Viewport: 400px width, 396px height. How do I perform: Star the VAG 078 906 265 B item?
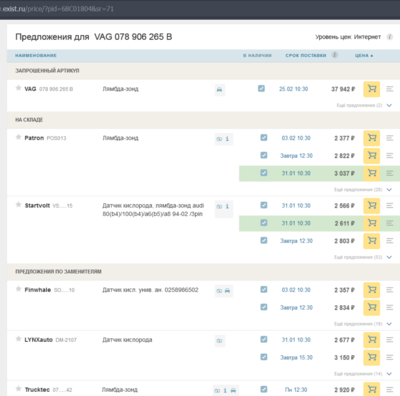click(x=18, y=88)
